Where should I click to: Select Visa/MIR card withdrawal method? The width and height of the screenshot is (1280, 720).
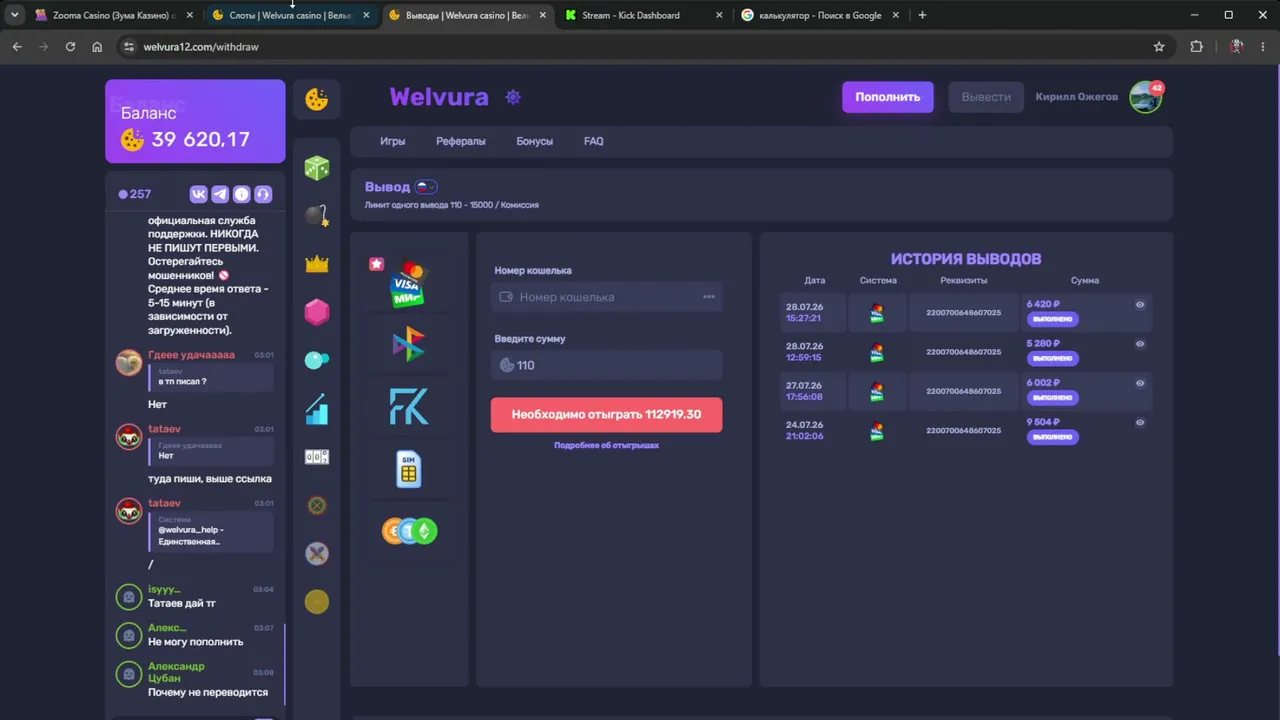(x=409, y=283)
